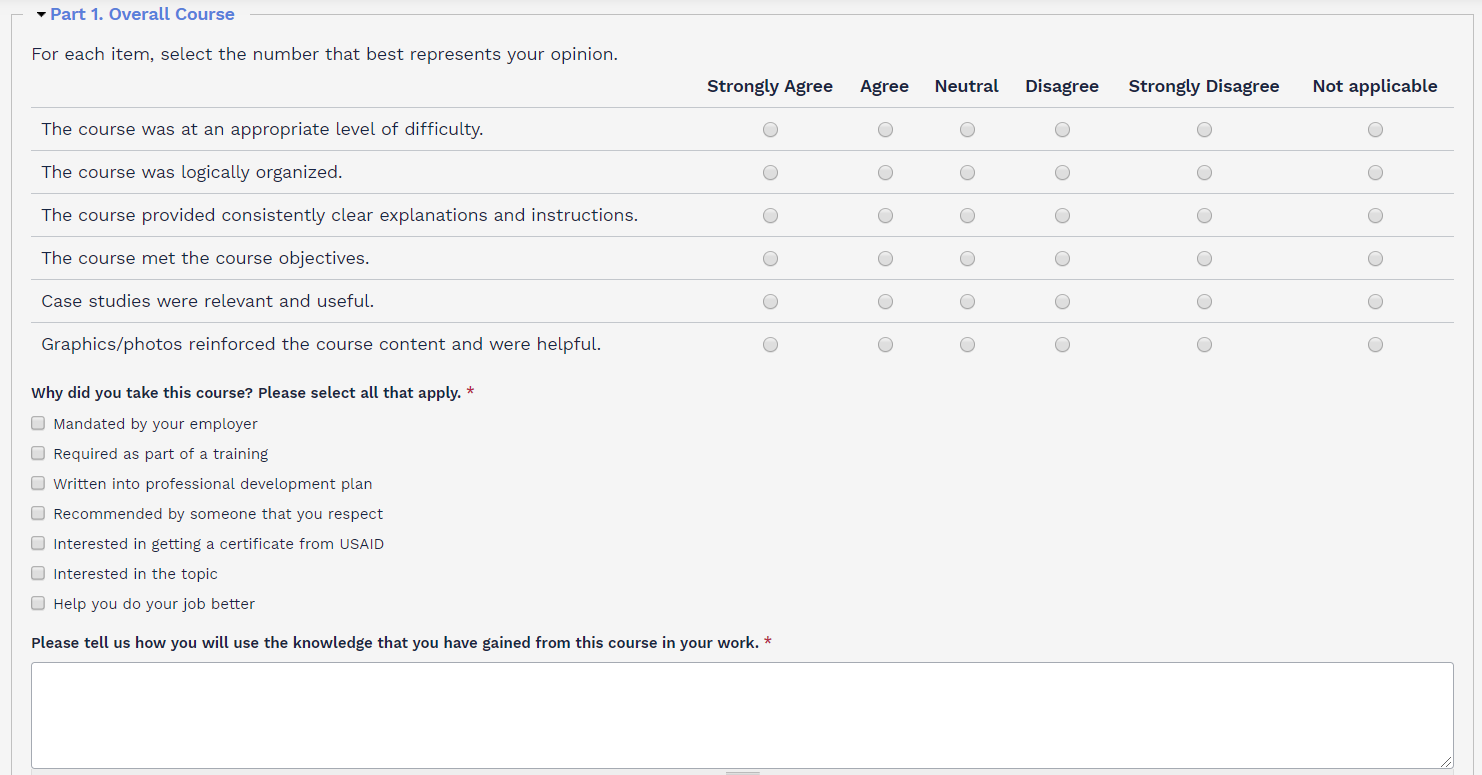Mark Not applicable for graphics/photos helpfulness

point(1375,345)
